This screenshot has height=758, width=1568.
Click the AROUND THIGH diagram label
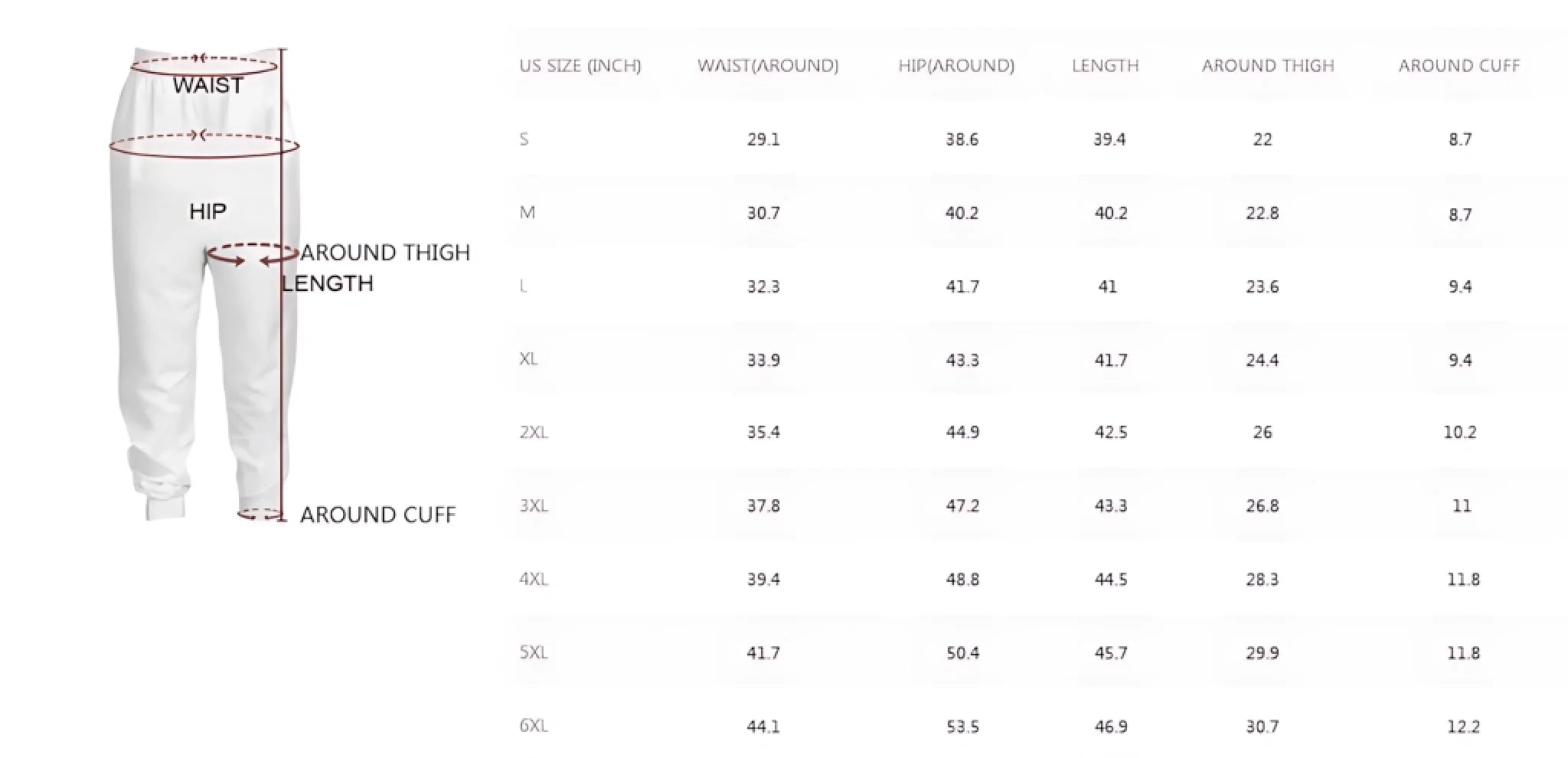tap(385, 253)
